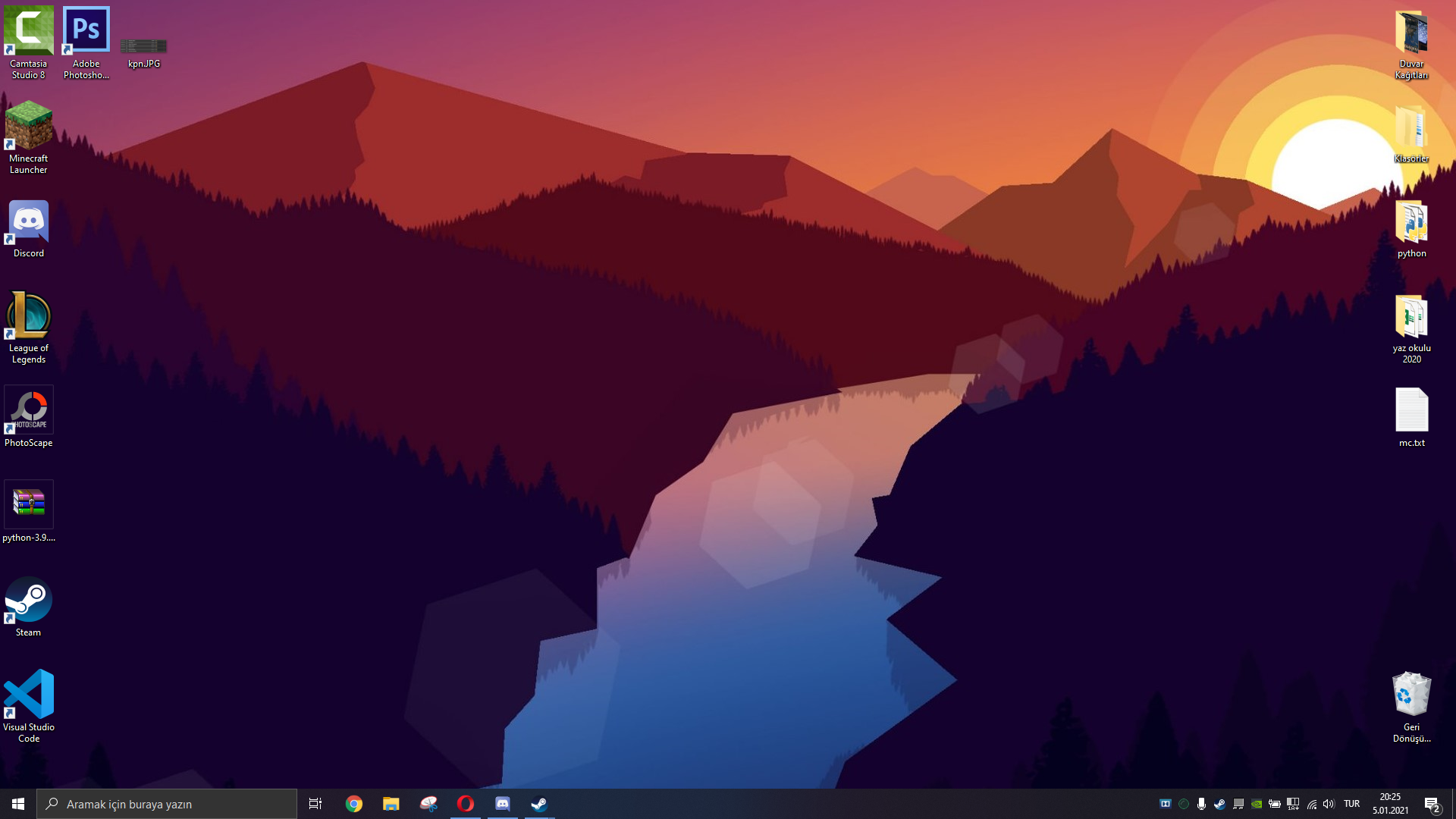
Task: Open the keyboard layout 1A tray icon
Action: [1293, 804]
